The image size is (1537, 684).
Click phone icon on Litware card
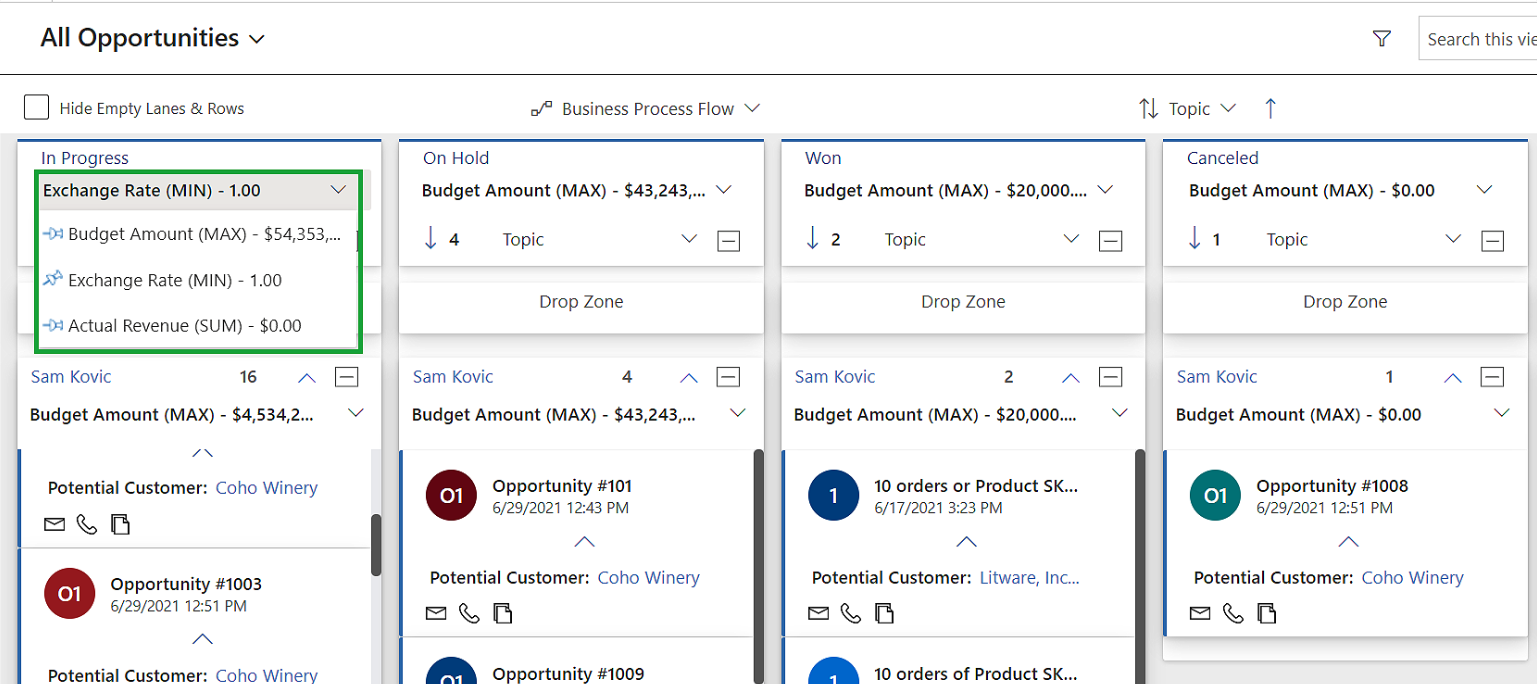pos(851,613)
